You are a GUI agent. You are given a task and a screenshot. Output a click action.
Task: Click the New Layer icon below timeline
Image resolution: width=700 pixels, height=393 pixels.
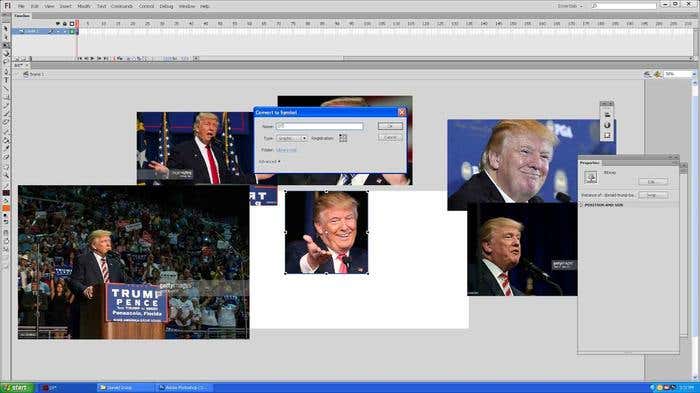tap(17, 59)
